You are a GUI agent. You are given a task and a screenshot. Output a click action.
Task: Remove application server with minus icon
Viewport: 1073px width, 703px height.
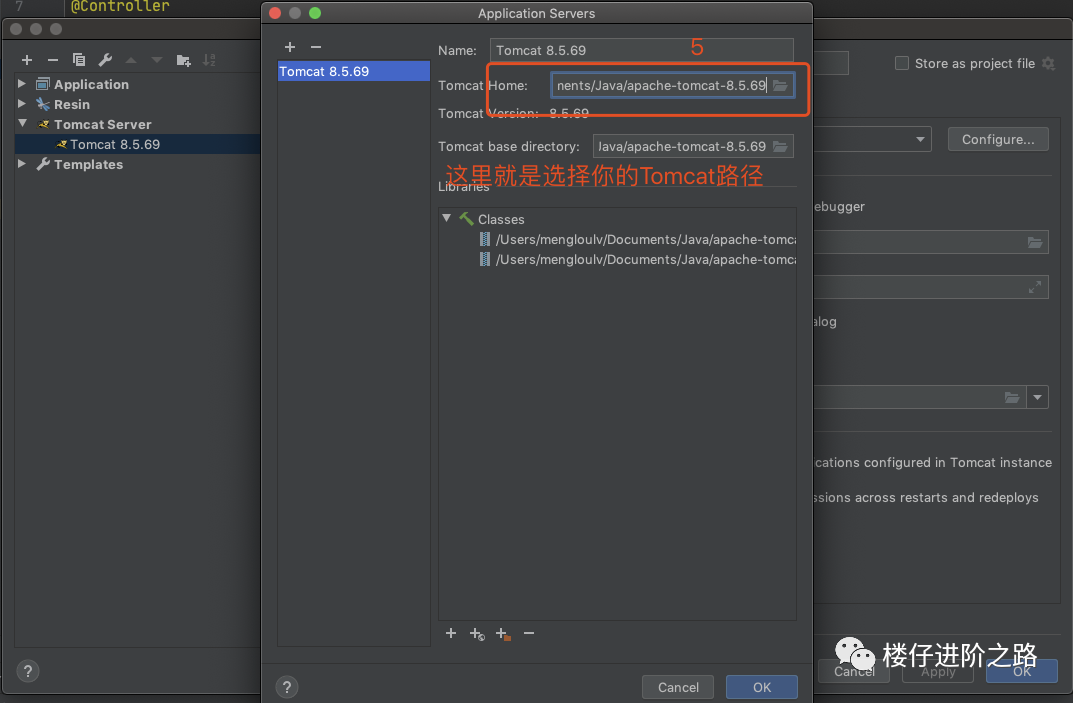pyautogui.click(x=315, y=47)
